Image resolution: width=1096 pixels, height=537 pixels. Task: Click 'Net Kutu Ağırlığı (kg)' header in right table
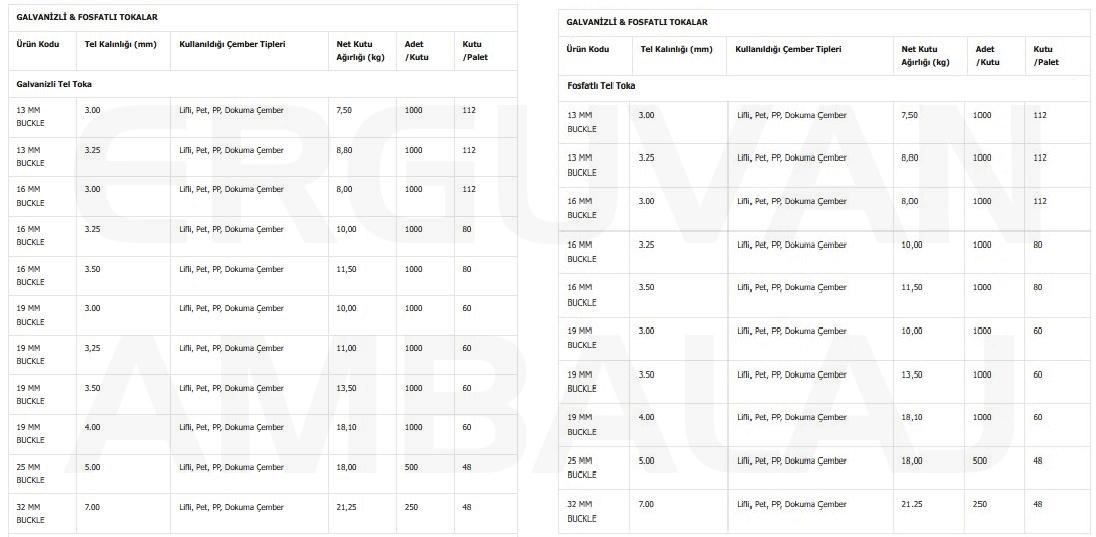point(925,56)
